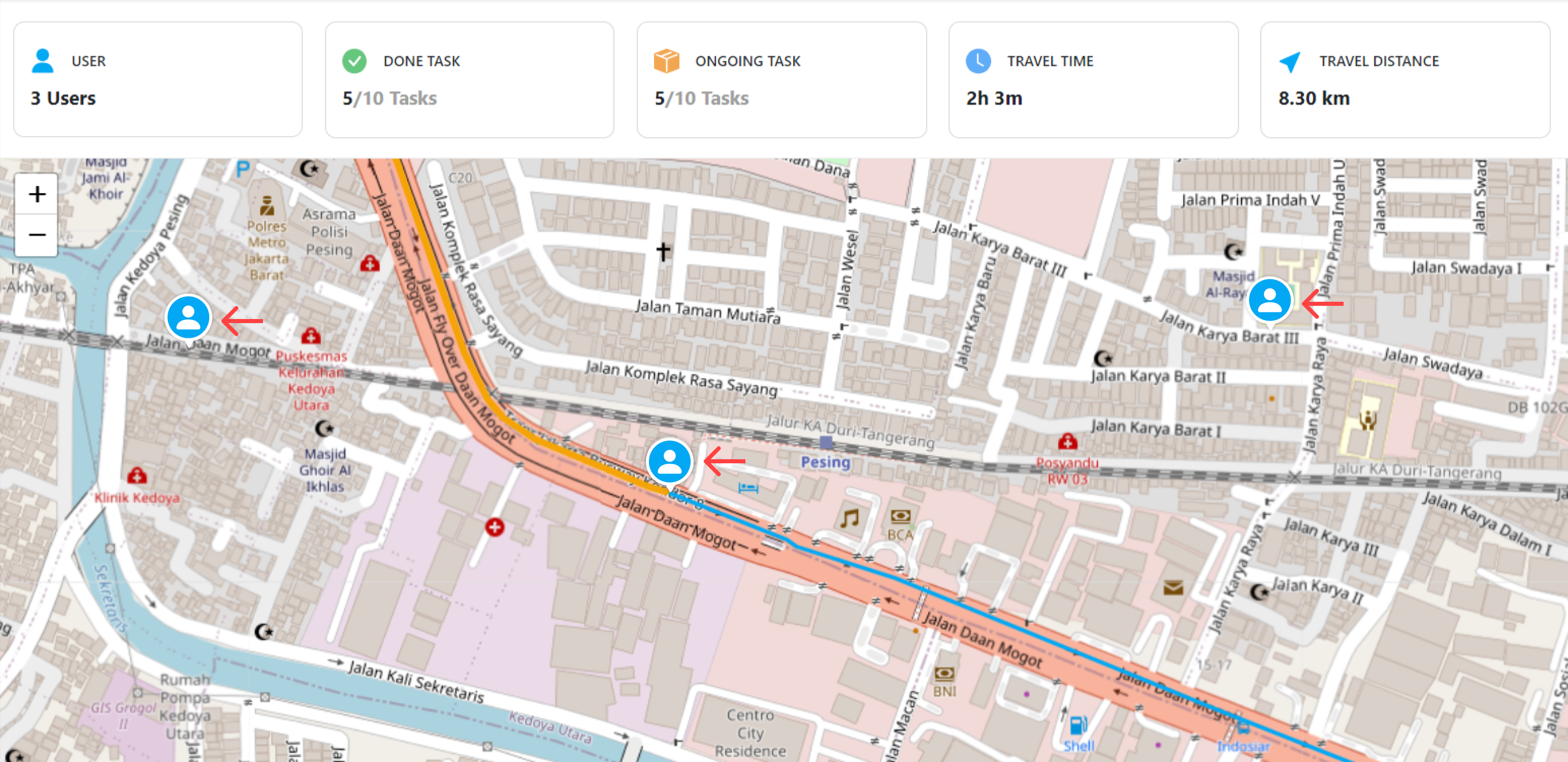The width and height of the screenshot is (1568, 762).
Task: Click the map zoom in plus button
Action: [37, 194]
